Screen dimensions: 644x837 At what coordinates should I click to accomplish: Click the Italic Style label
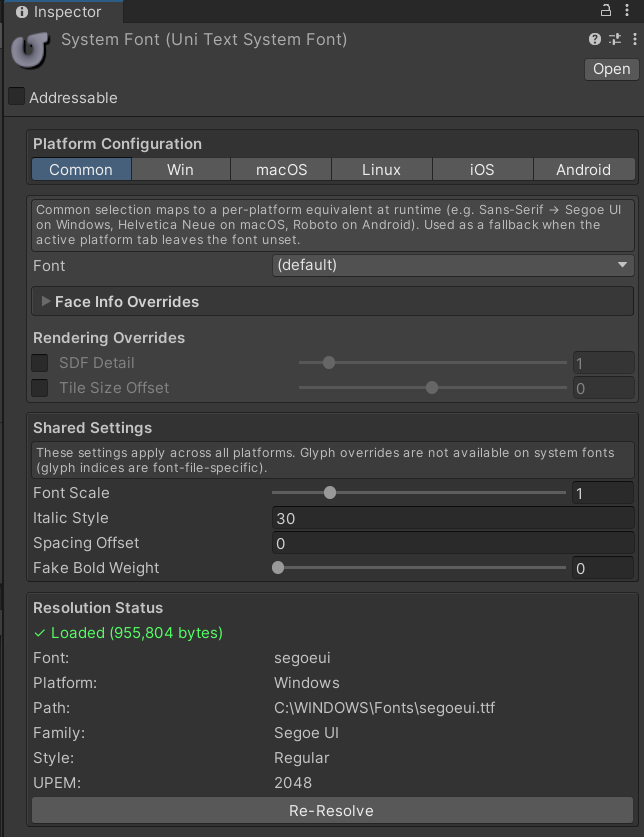(x=70, y=518)
